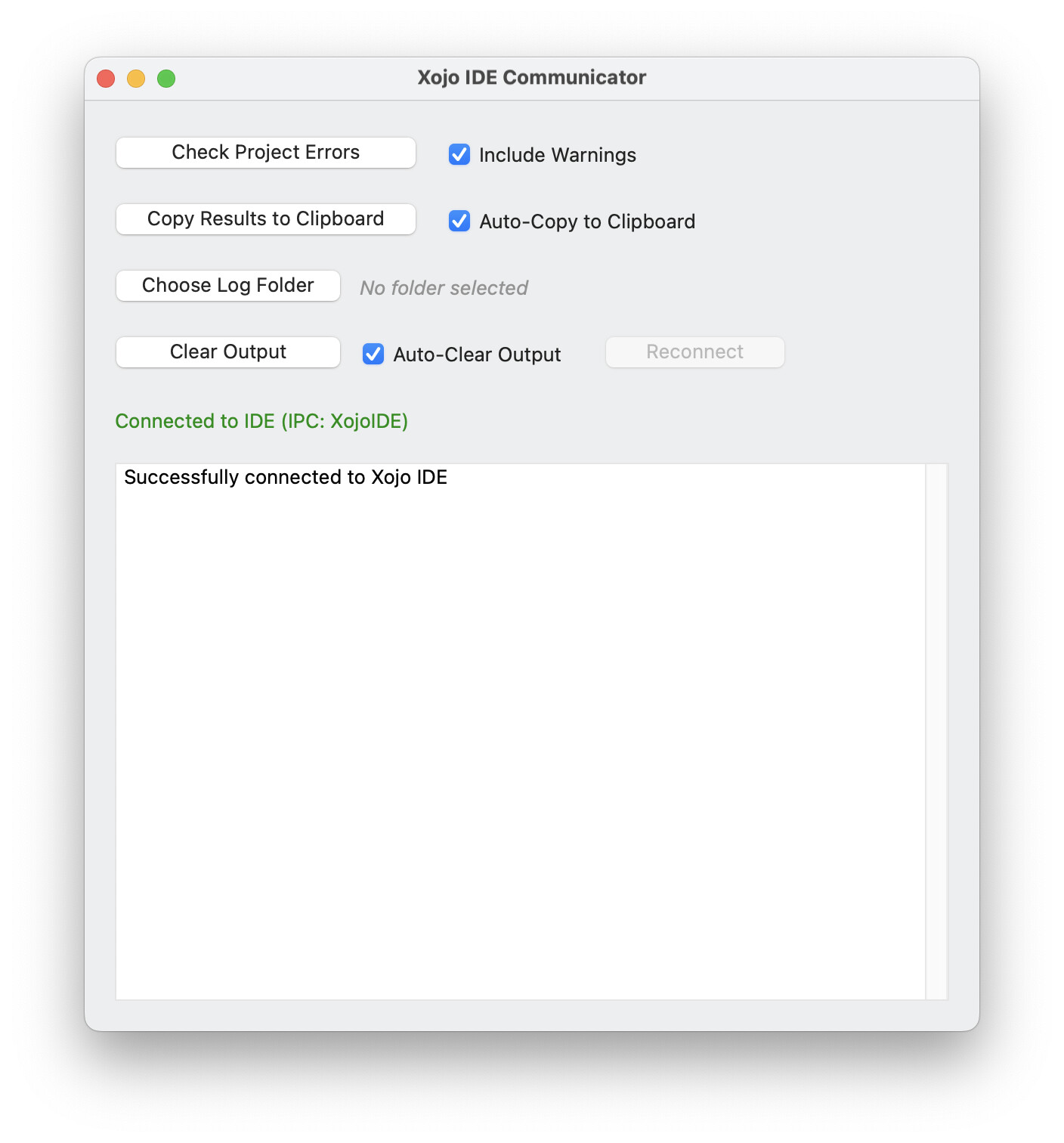Screen dimensions: 1064x1143
Task: Click the 'Auto-Clear Output' label text
Action: [477, 355]
